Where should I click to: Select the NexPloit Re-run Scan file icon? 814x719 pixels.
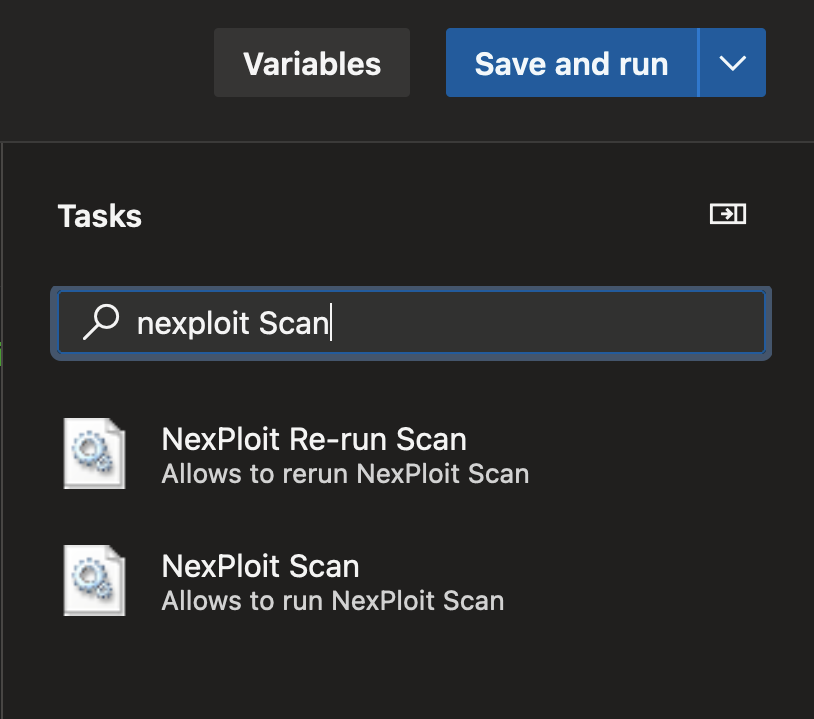[x=94, y=453]
